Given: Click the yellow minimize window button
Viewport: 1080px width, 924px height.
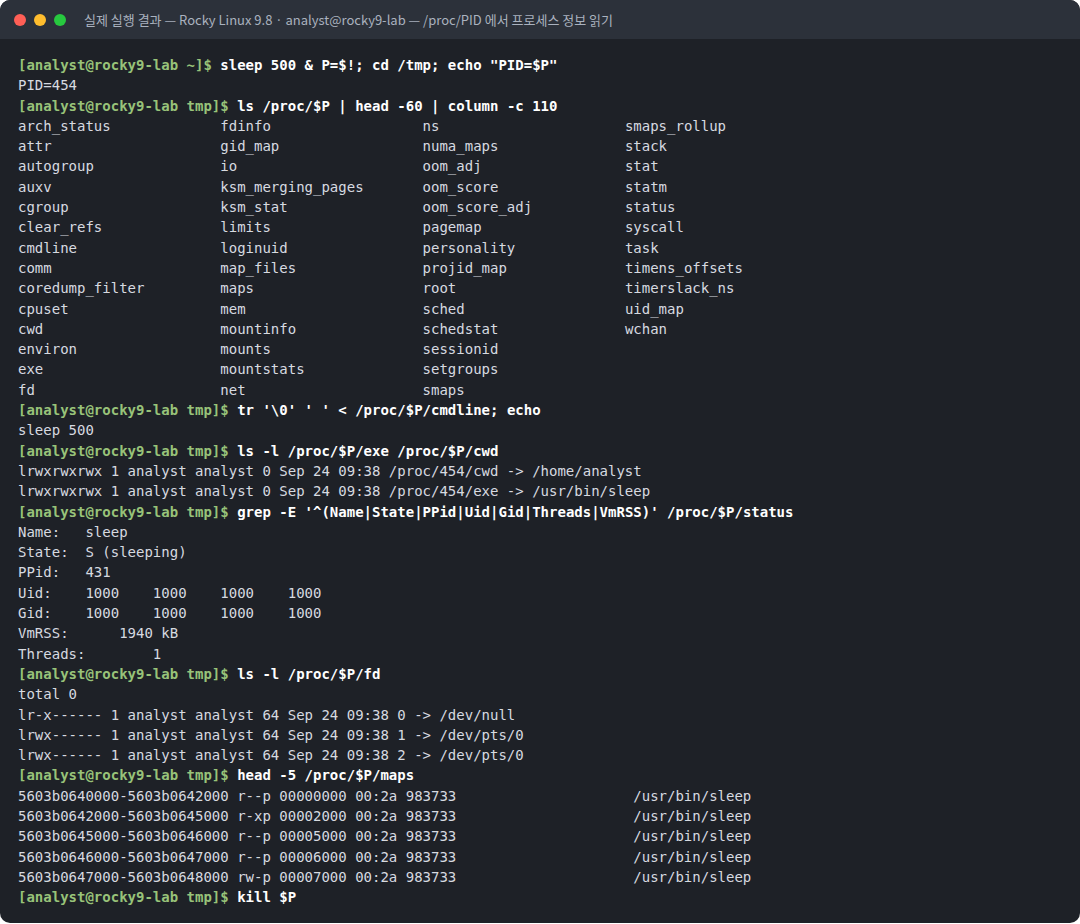Looking at the screenshot, I should tap(40, 20).
